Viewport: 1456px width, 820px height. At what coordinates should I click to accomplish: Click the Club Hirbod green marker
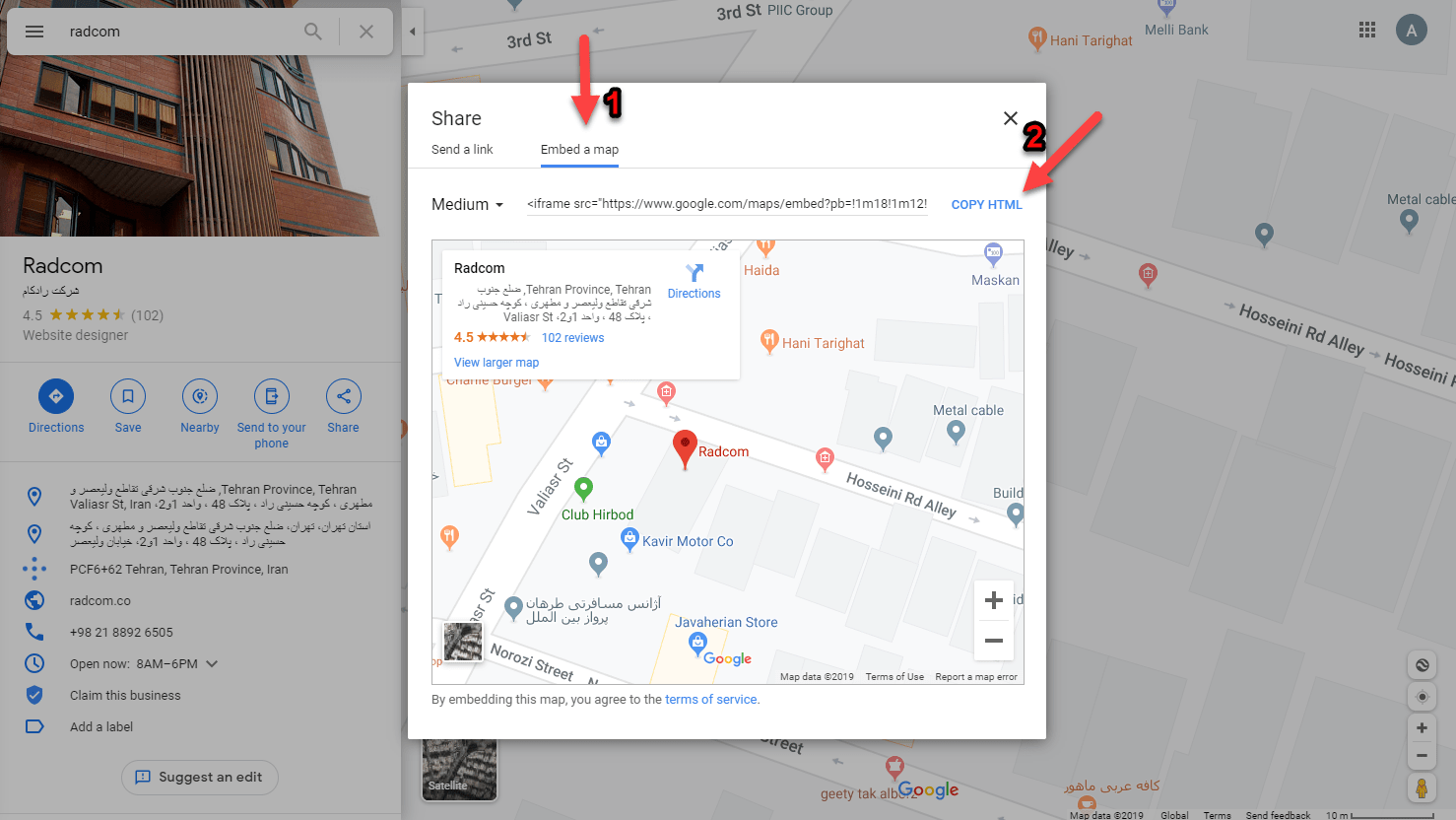(x=583, y=488)
